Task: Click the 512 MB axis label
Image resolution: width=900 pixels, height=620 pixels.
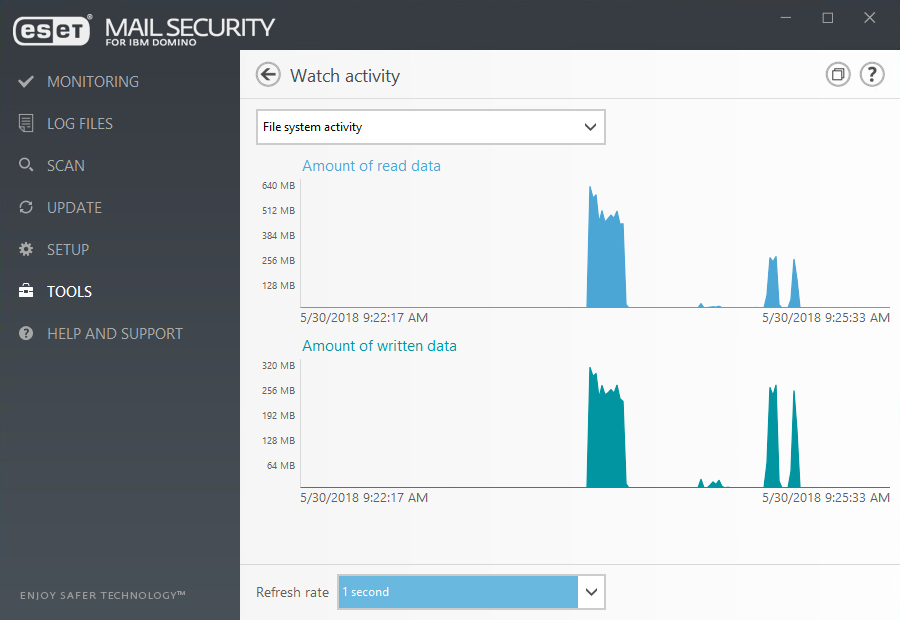Action: point(278,211)
